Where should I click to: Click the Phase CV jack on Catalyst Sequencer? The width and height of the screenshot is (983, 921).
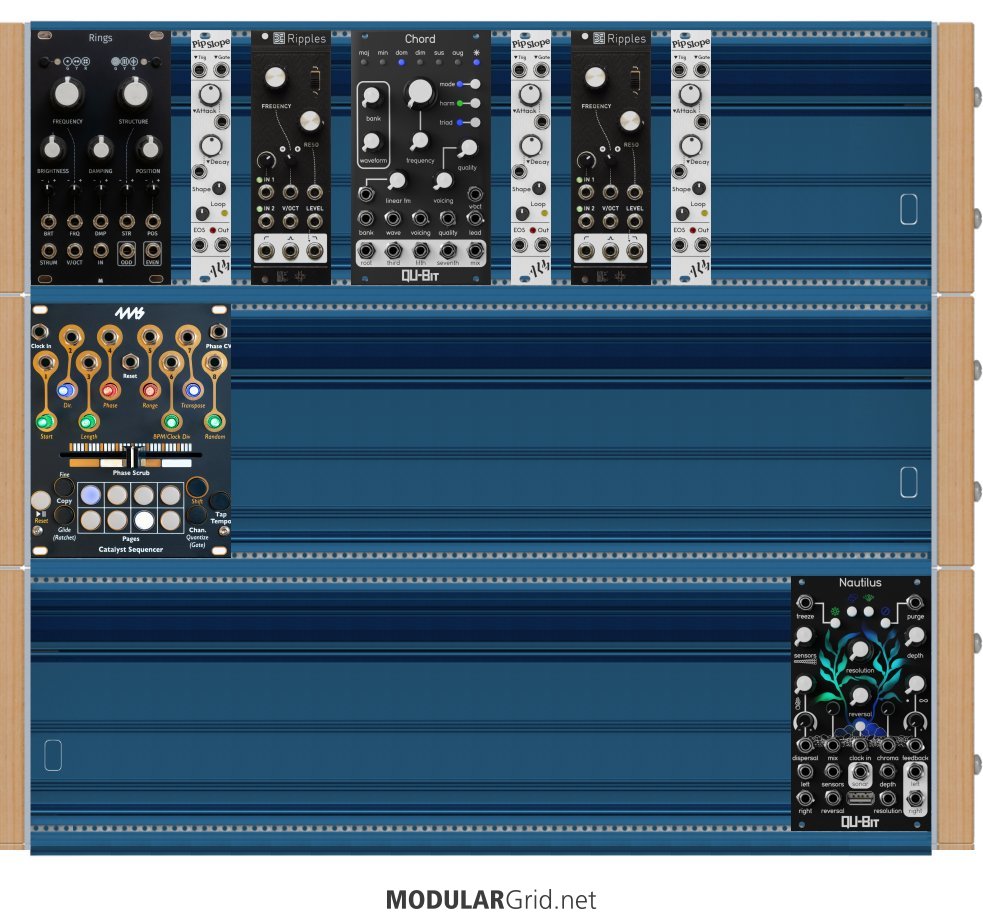tap(218, 331)
